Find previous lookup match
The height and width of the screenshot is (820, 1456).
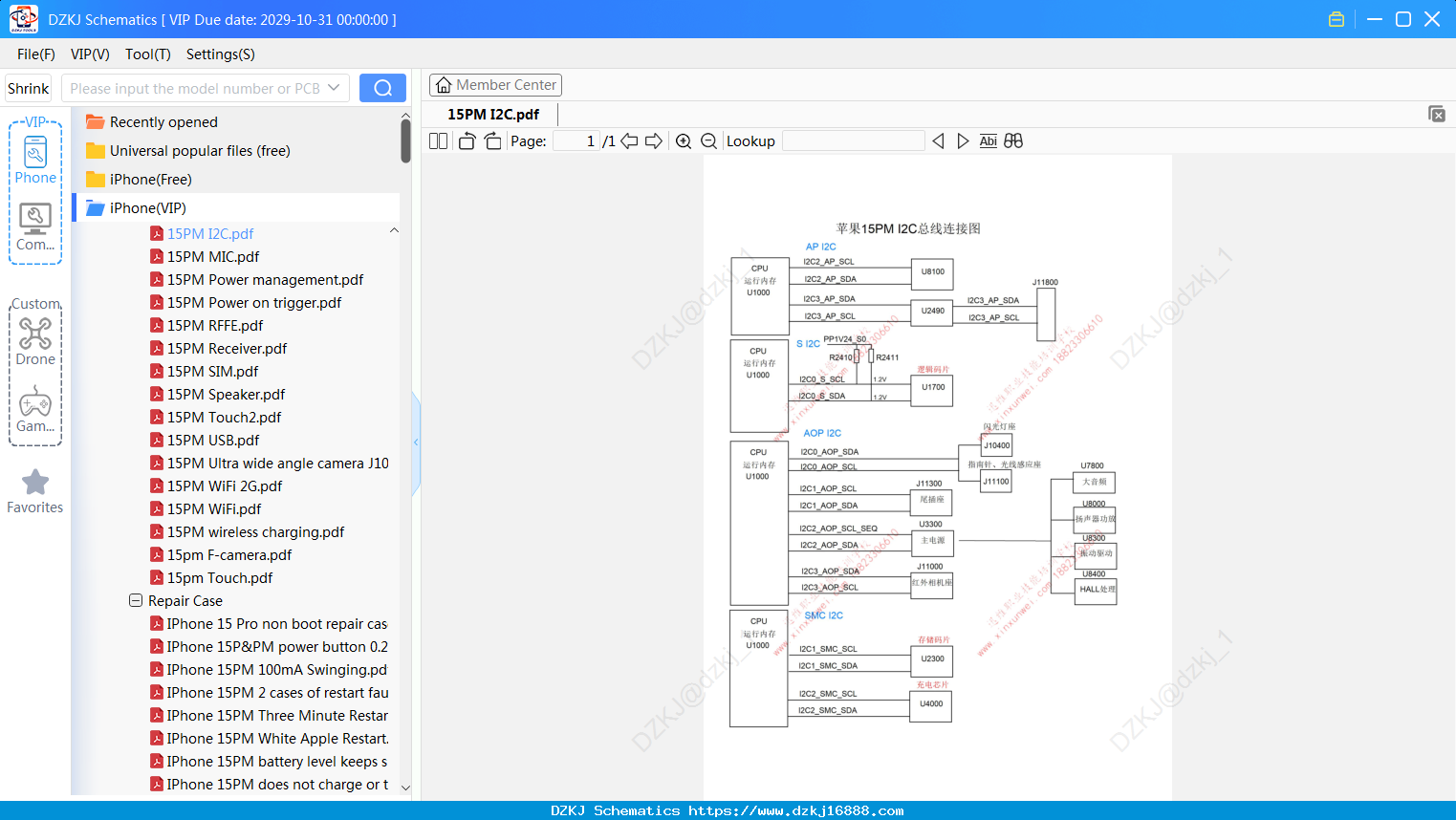click(938, 141)
